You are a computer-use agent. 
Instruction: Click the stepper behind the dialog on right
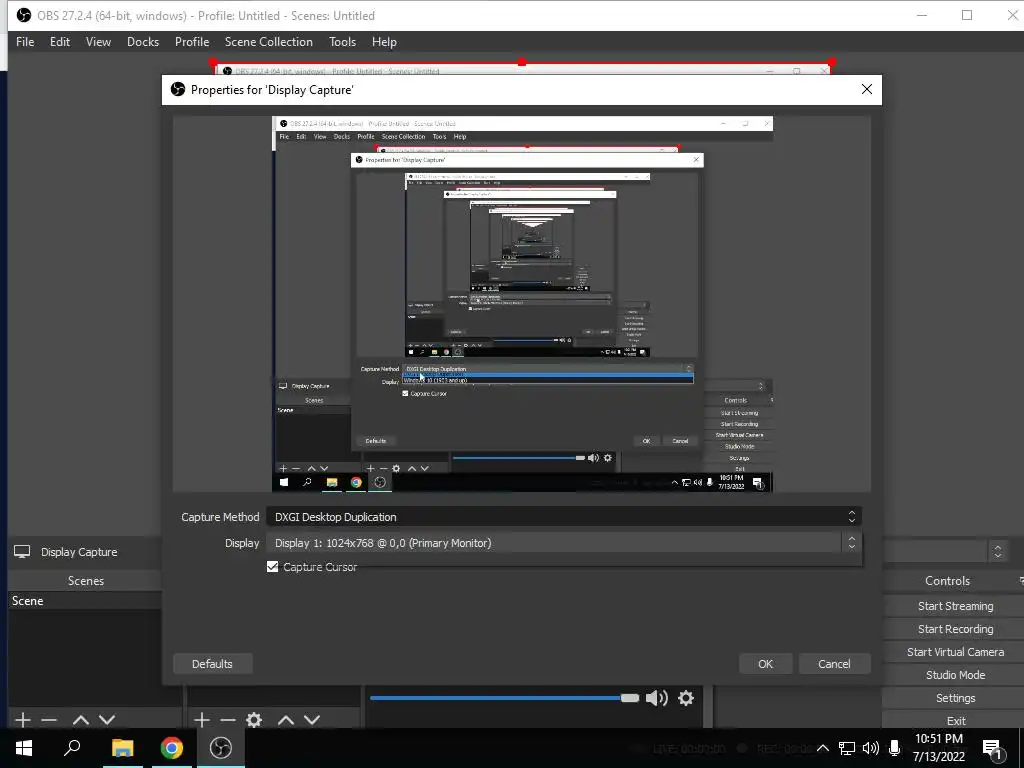pyautogui.click(x=997, y=551)
